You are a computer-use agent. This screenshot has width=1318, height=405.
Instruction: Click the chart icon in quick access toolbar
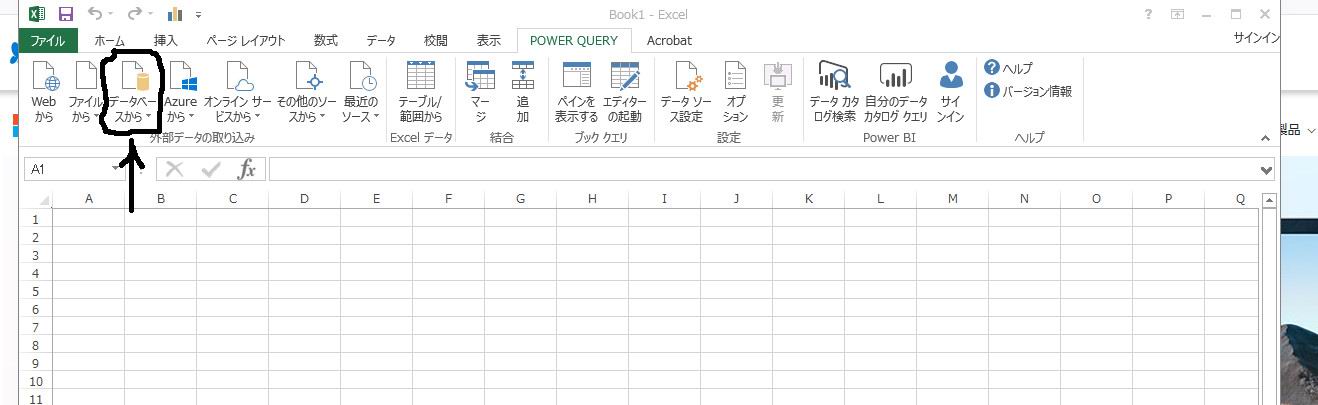coord(176,14)
